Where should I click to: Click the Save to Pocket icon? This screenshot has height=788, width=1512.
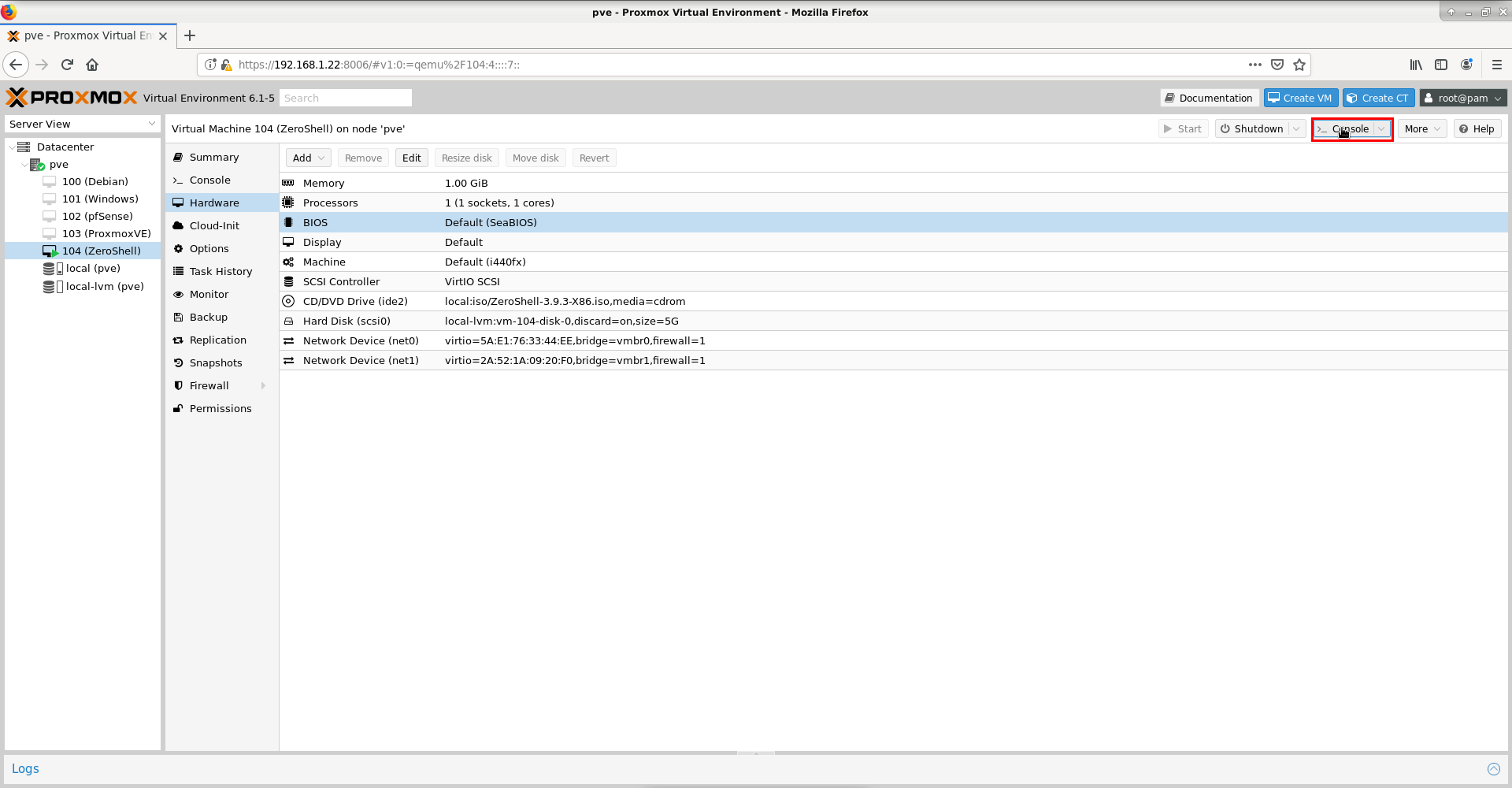click(1277, 65)
